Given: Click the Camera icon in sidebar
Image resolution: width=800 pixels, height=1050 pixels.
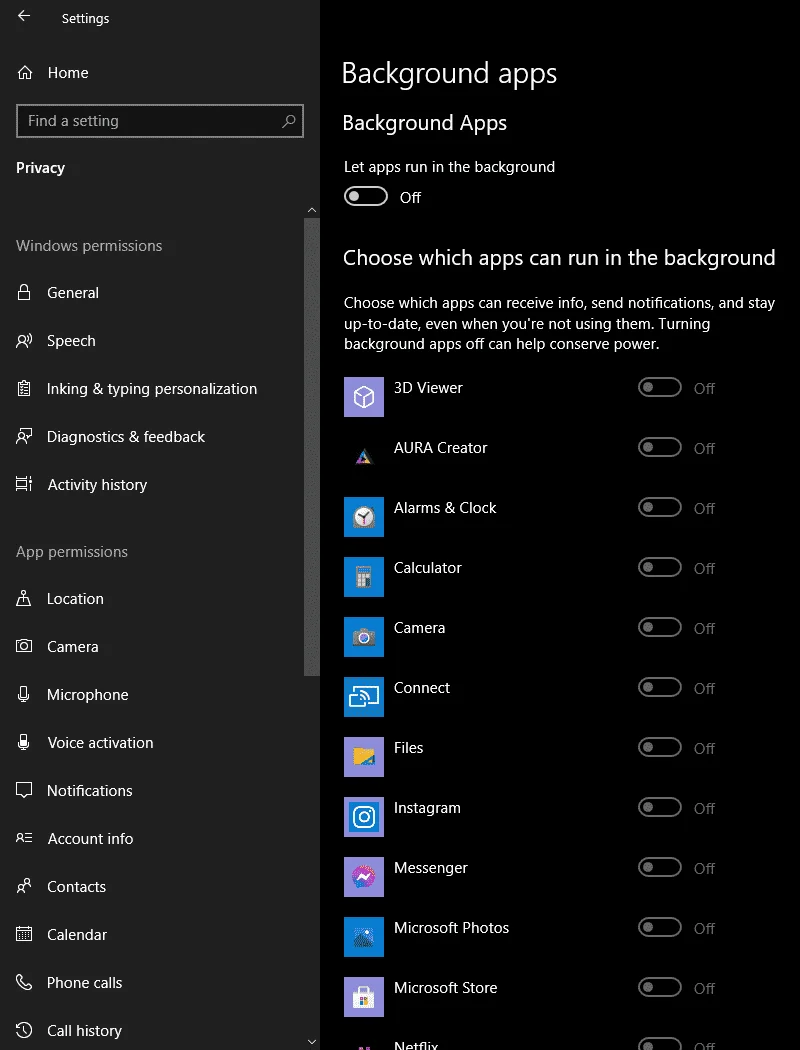Looking at the screenshot, I should (24, 646).
